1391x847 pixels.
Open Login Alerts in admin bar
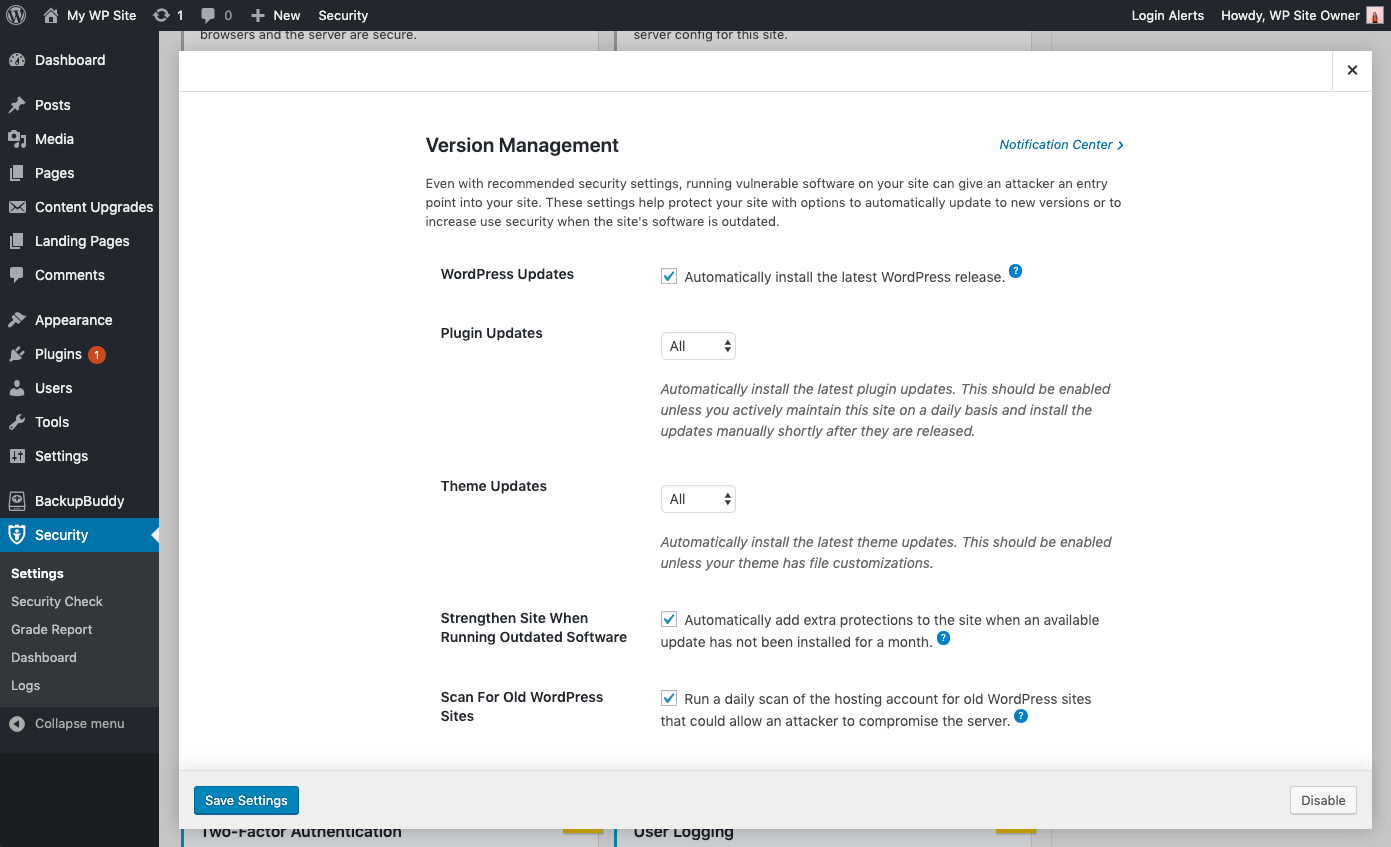(1168, 15)
